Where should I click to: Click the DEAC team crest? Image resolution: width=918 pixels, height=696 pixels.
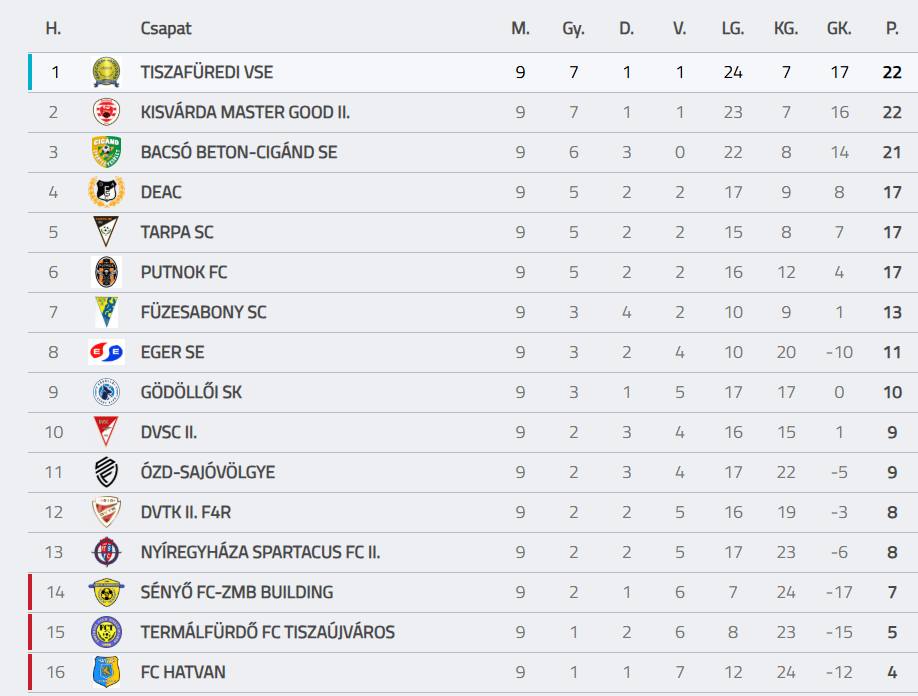click(106, 192)
